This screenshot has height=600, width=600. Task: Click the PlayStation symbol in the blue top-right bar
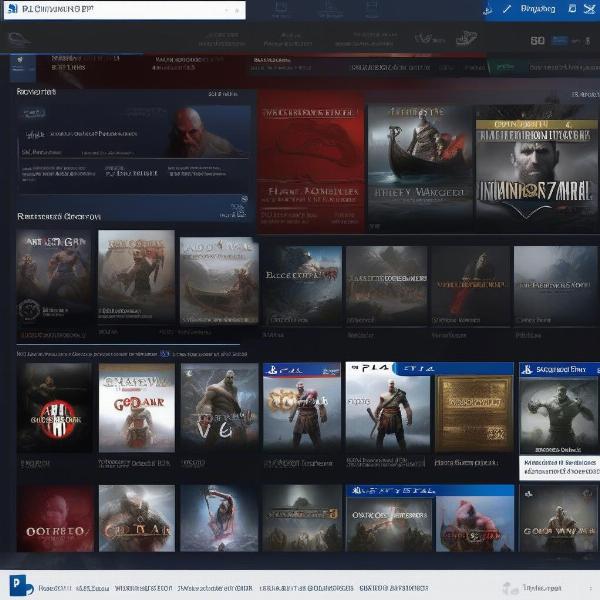488,10
